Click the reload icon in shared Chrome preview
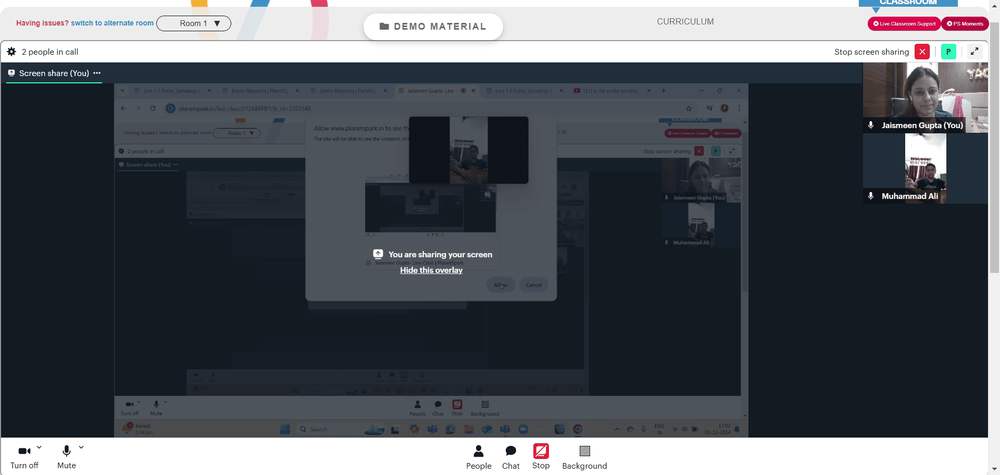Screen dimensions: 1000x475 point(153,108)
